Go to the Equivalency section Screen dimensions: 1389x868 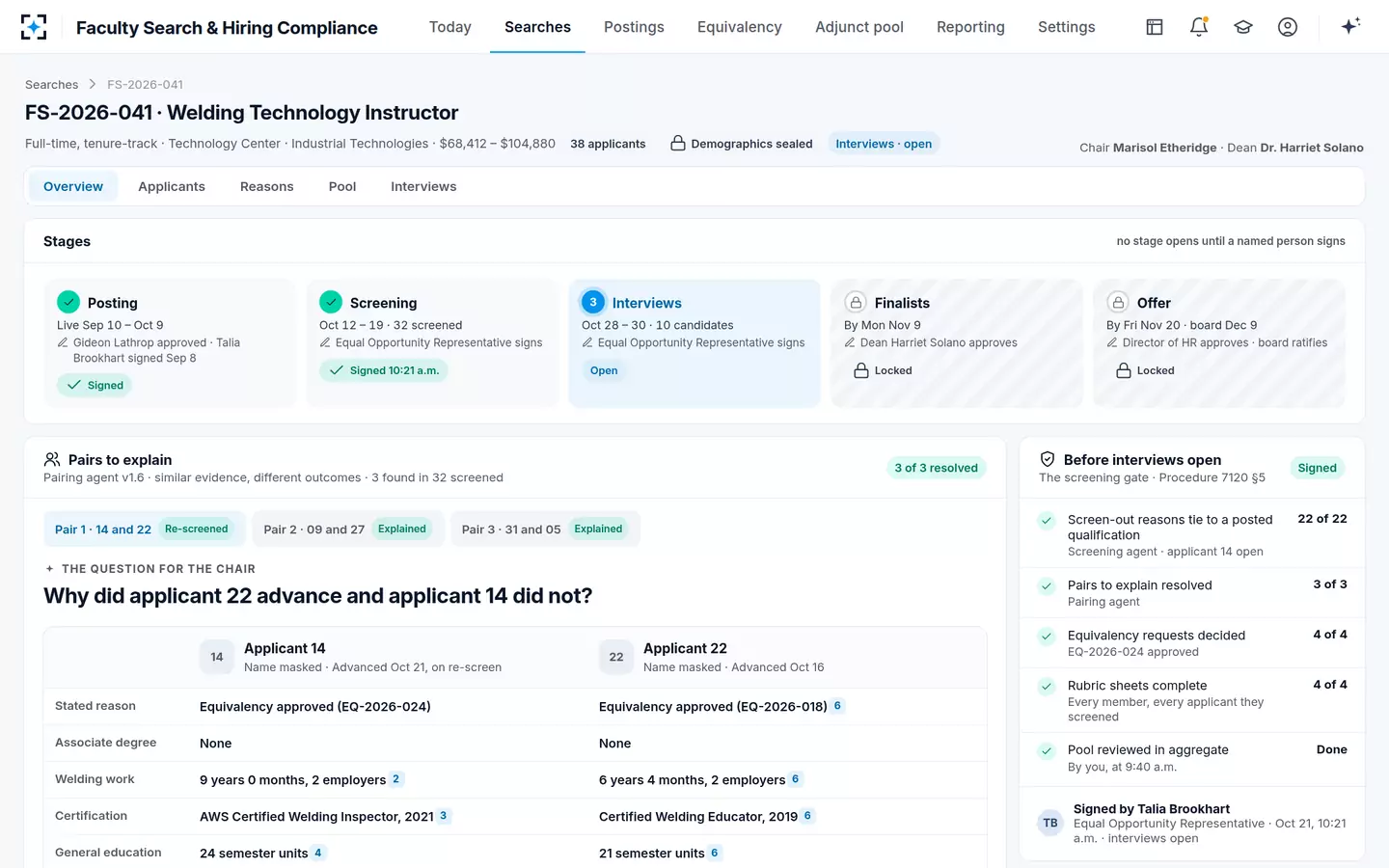tap(740, 27)
